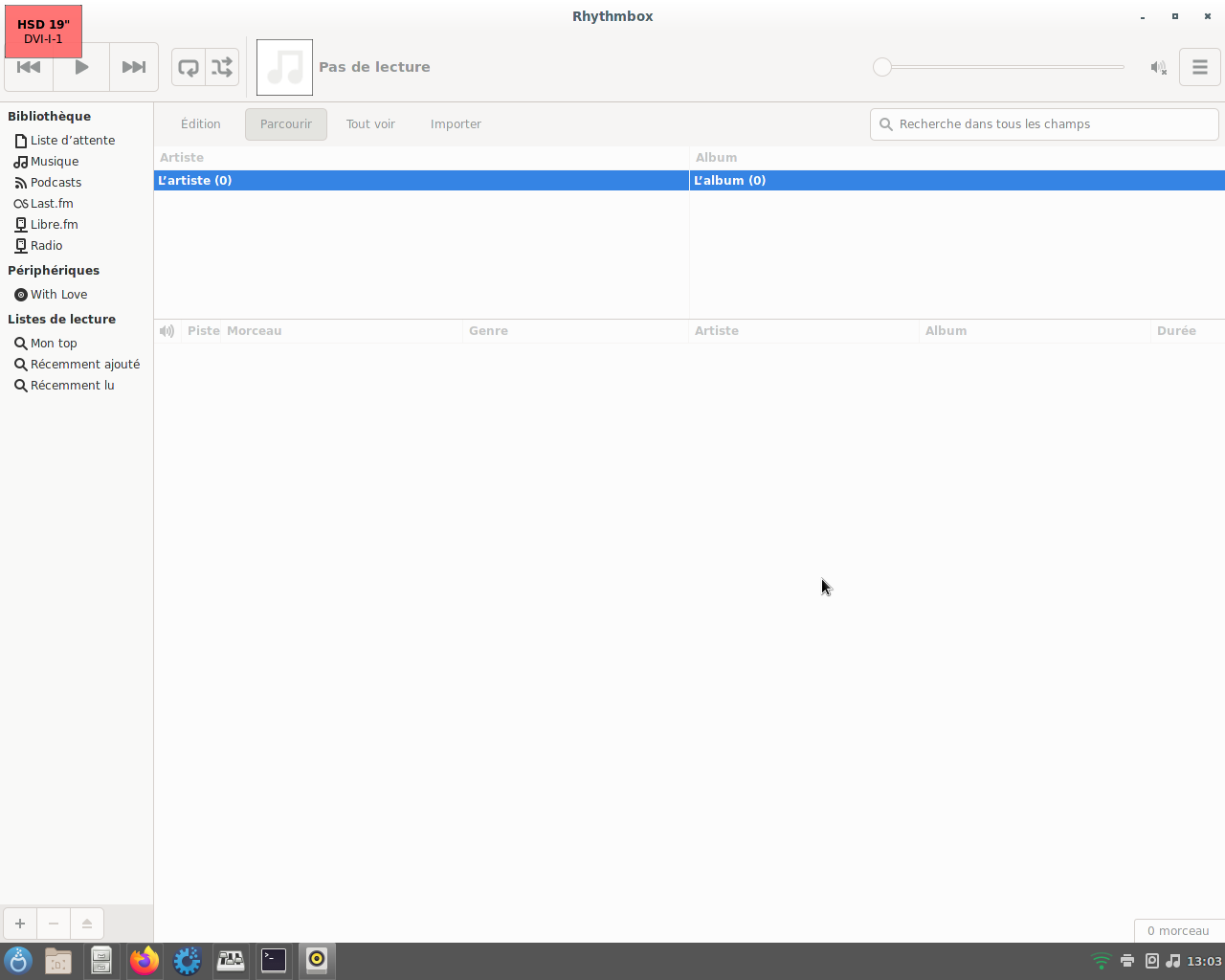1225x980 pixels.
Task: Toggle shuffle mode
Action: [x=222, y=67]
